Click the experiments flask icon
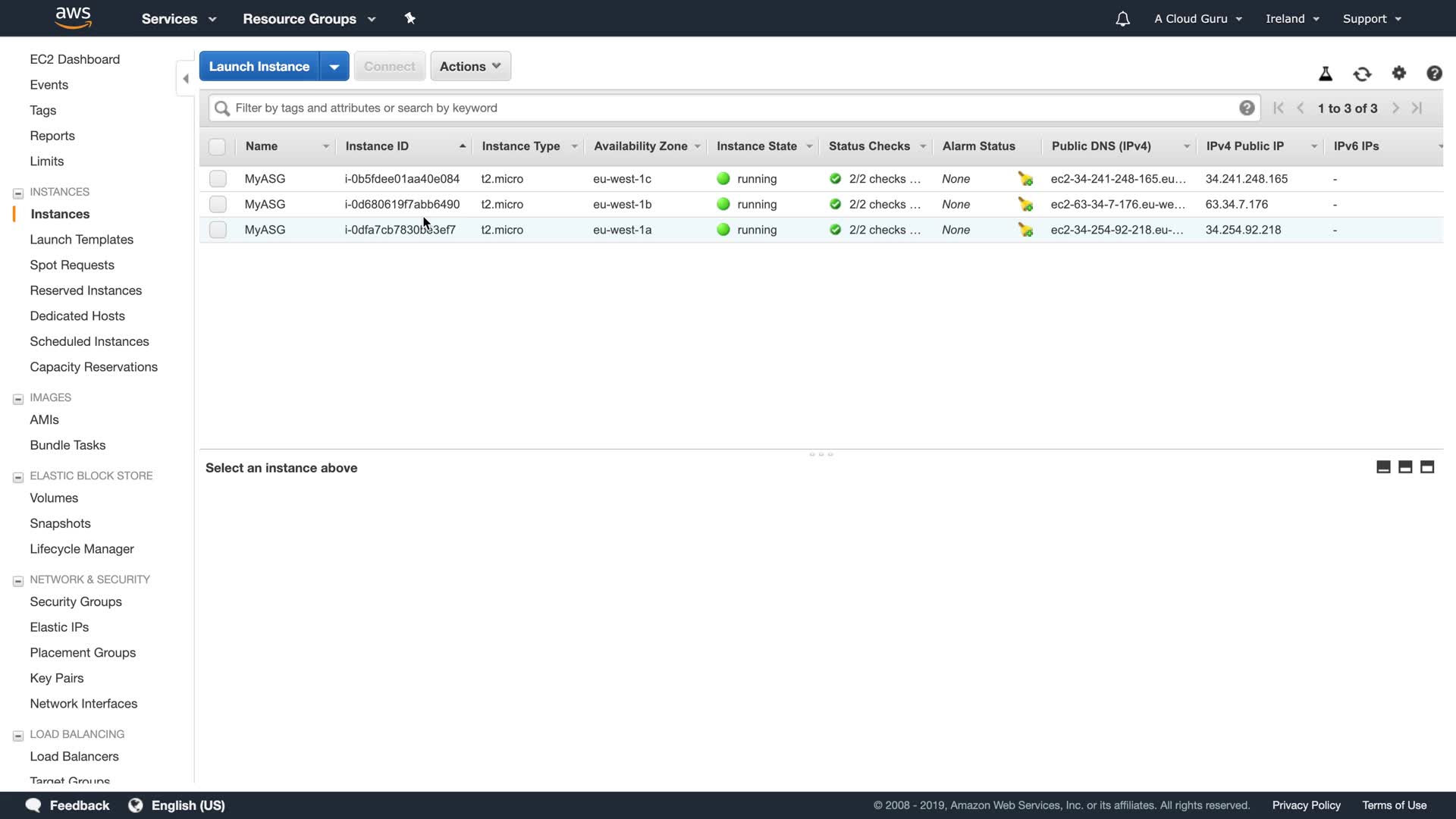Viewport: 1456px width, 819px height. (1326, 74)
